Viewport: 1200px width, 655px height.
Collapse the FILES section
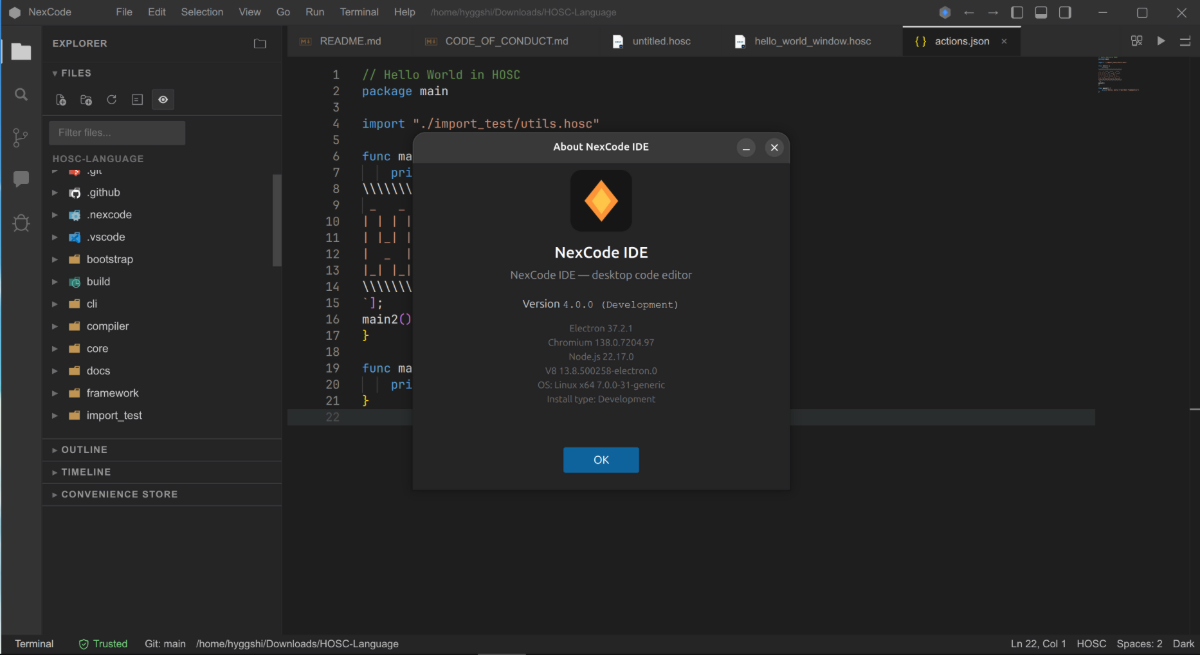pyautogui.click(x=71, y=73)
